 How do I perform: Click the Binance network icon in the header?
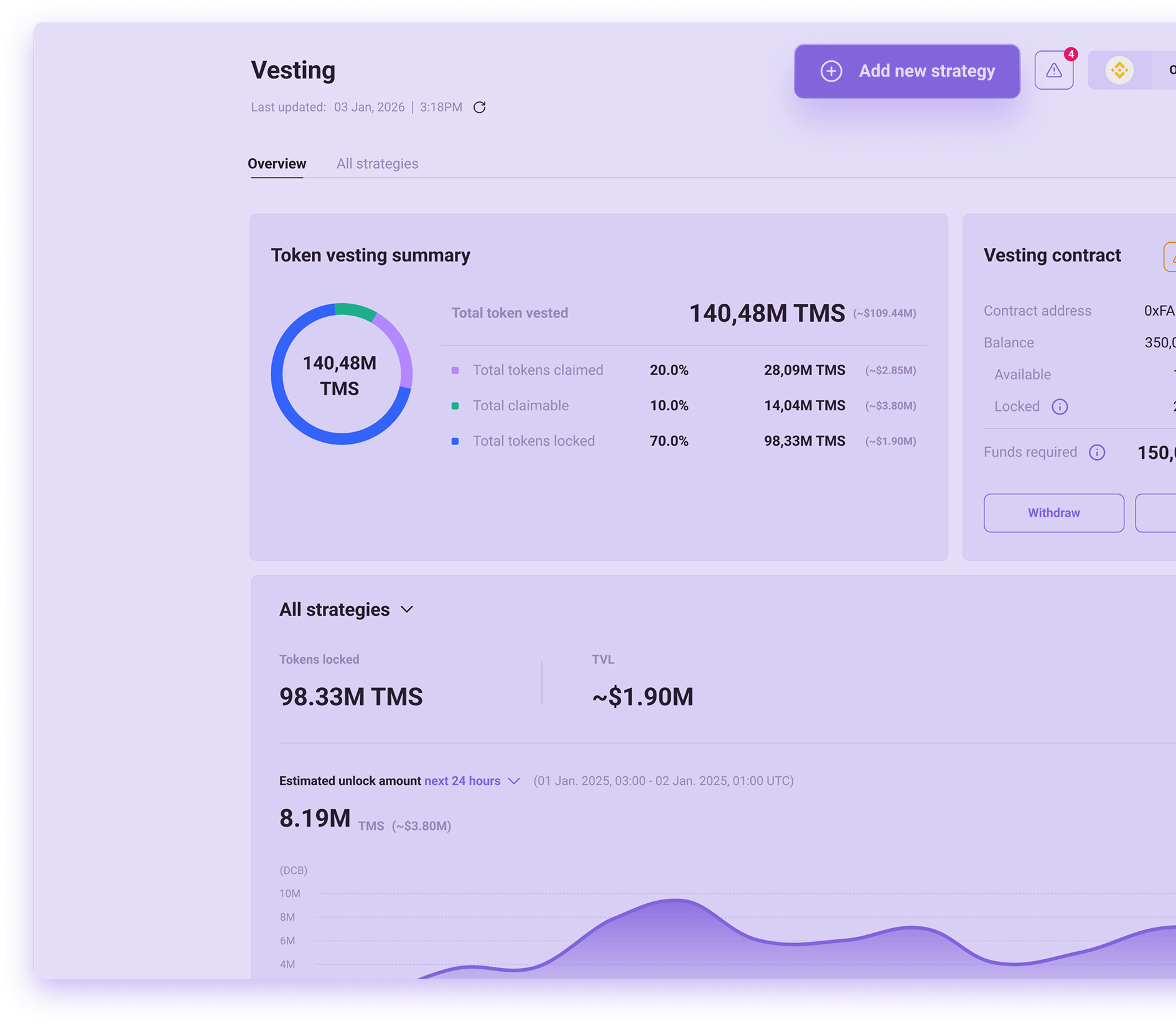click(x=1120, y=70)
